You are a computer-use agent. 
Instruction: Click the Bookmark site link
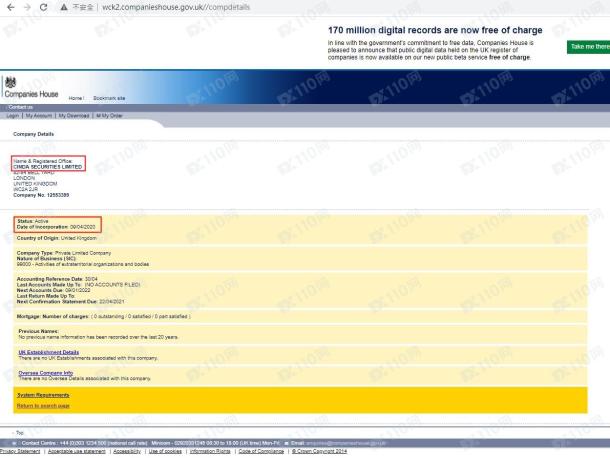(109, 98)
